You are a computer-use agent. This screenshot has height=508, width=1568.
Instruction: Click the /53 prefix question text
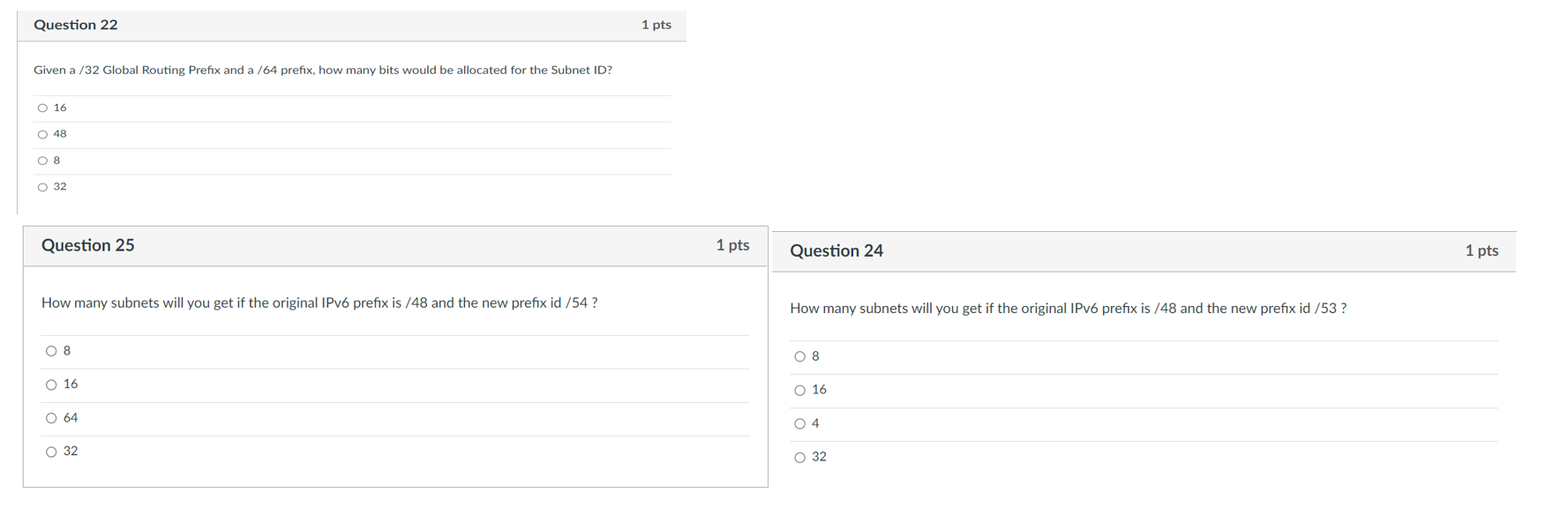pyautogui.click(x=1068, y=308)
